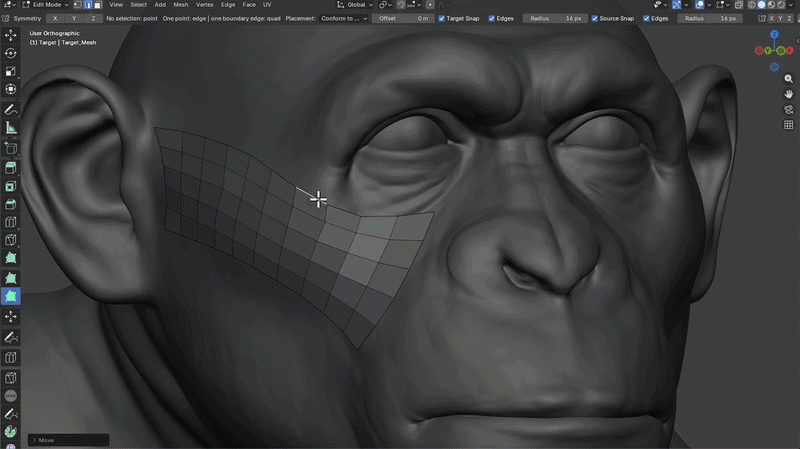Select the Move tool above the Rotate tool
Screen dimensions: 800x449
(11, 35)
